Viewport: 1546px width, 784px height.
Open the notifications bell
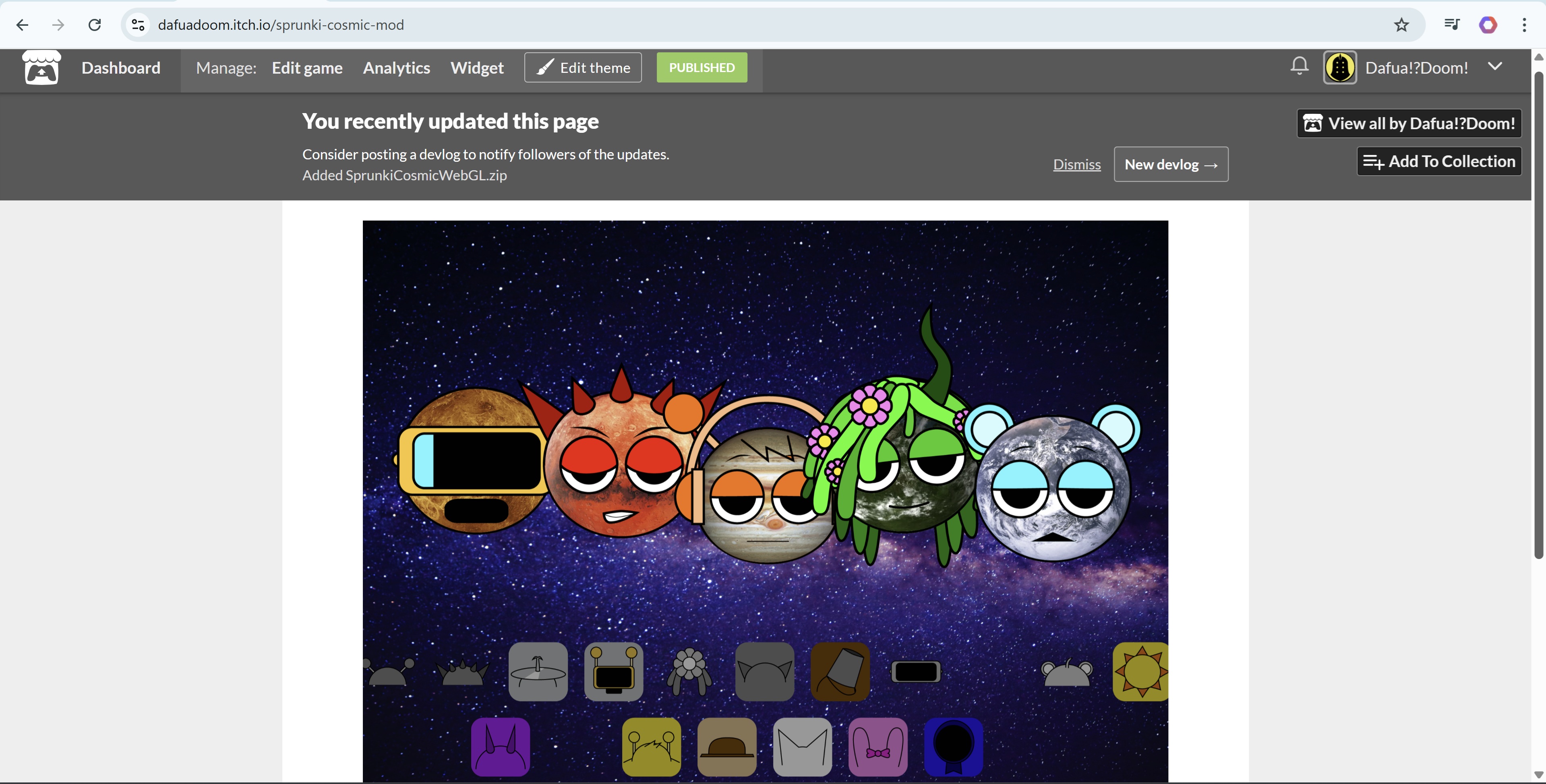coord(1299,66)
